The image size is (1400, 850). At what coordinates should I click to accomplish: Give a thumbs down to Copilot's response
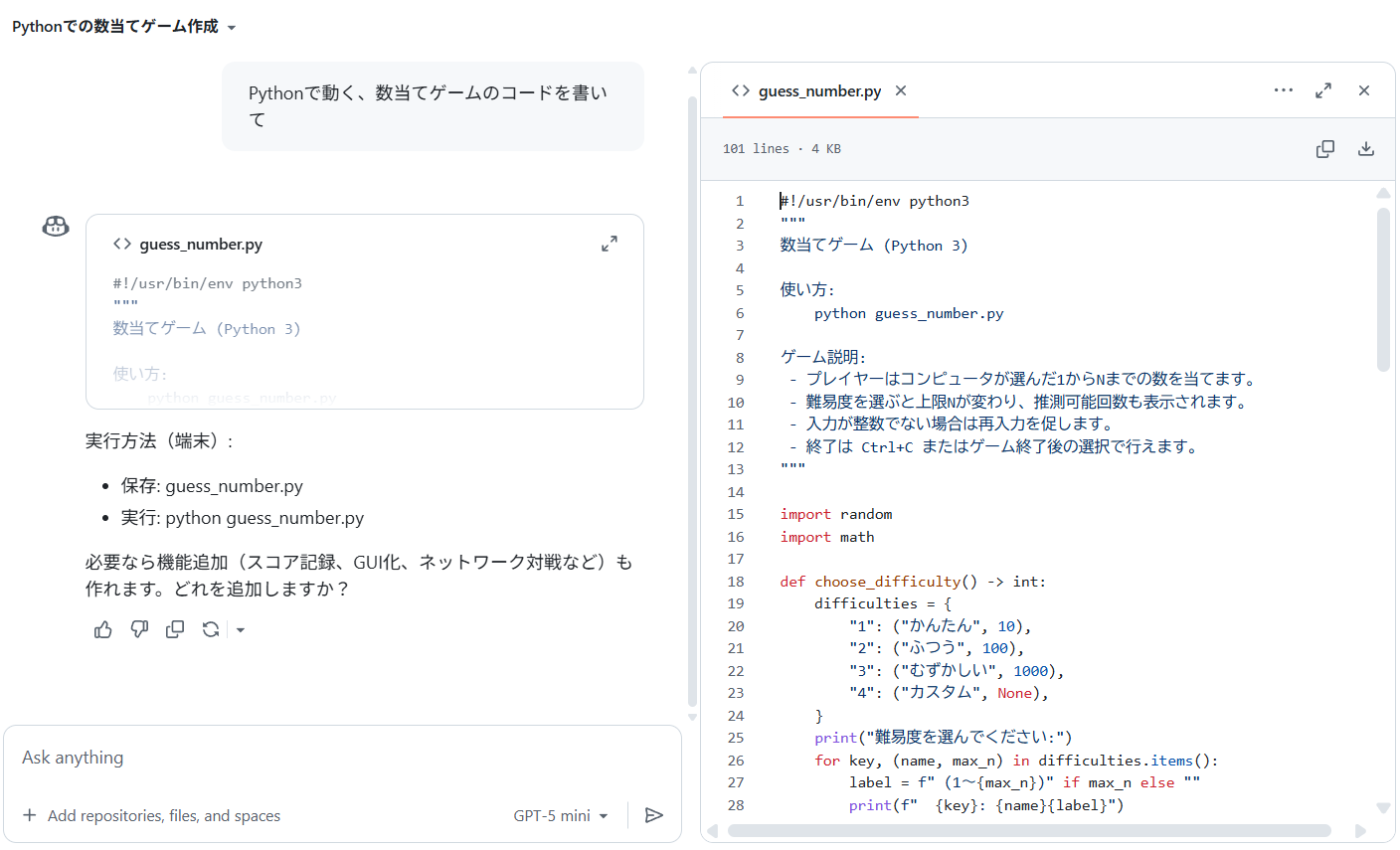pos(138,628)
